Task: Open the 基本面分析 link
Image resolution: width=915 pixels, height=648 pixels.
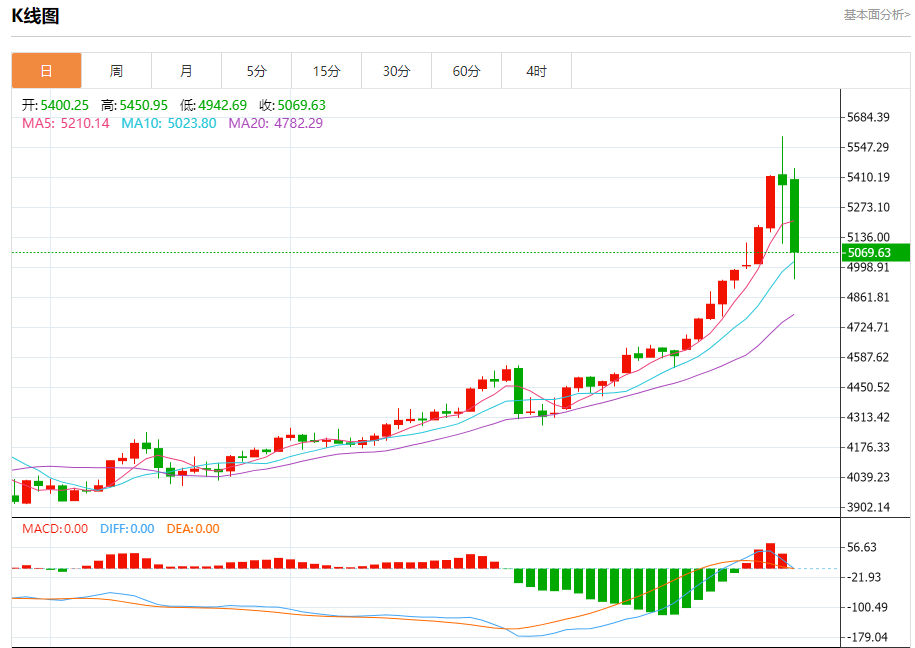Action: click(876, 15)
